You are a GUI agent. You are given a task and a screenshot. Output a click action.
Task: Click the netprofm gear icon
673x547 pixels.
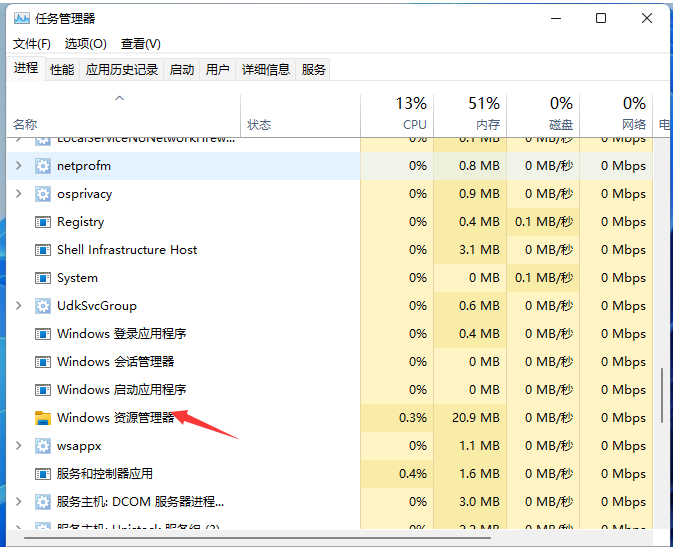tap(43, 166)
